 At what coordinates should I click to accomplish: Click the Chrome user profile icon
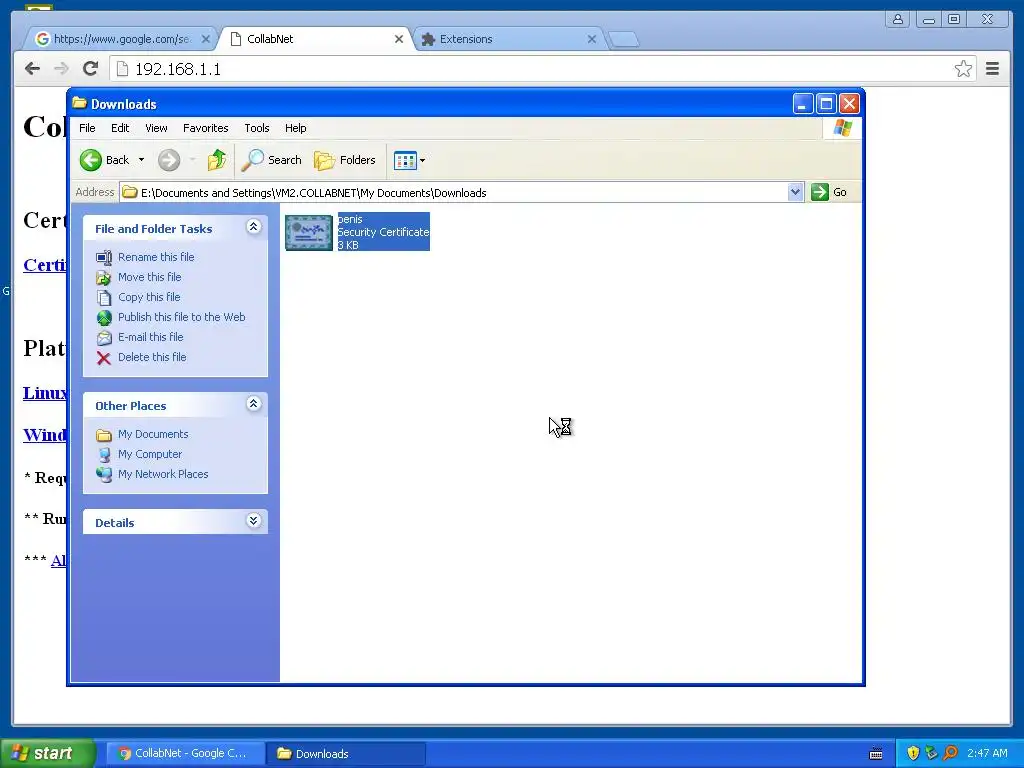pos(898,20)
